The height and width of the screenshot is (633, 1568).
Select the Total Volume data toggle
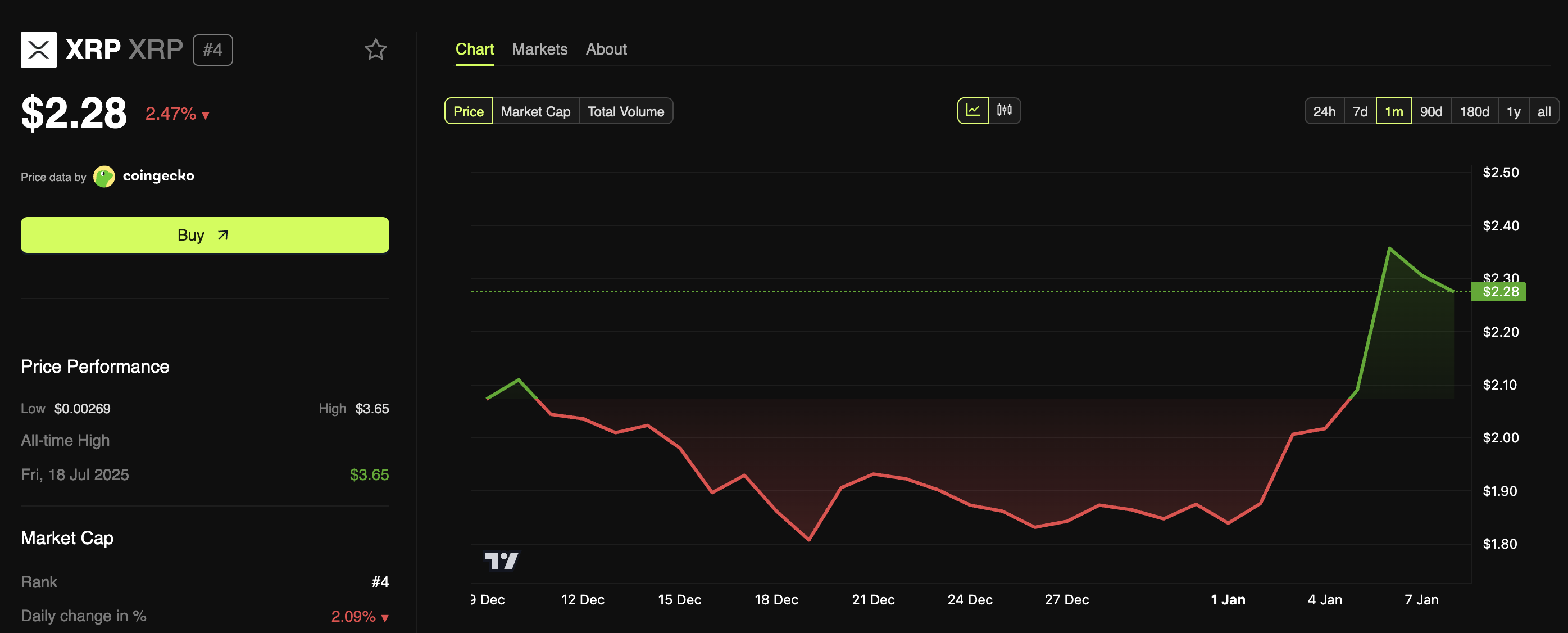pyautogui.click(x=625, y=111)
